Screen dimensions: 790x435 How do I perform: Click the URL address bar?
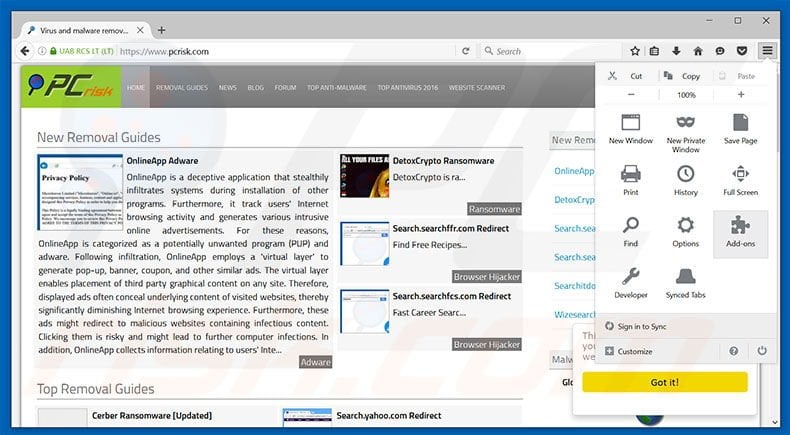(285, 51)
